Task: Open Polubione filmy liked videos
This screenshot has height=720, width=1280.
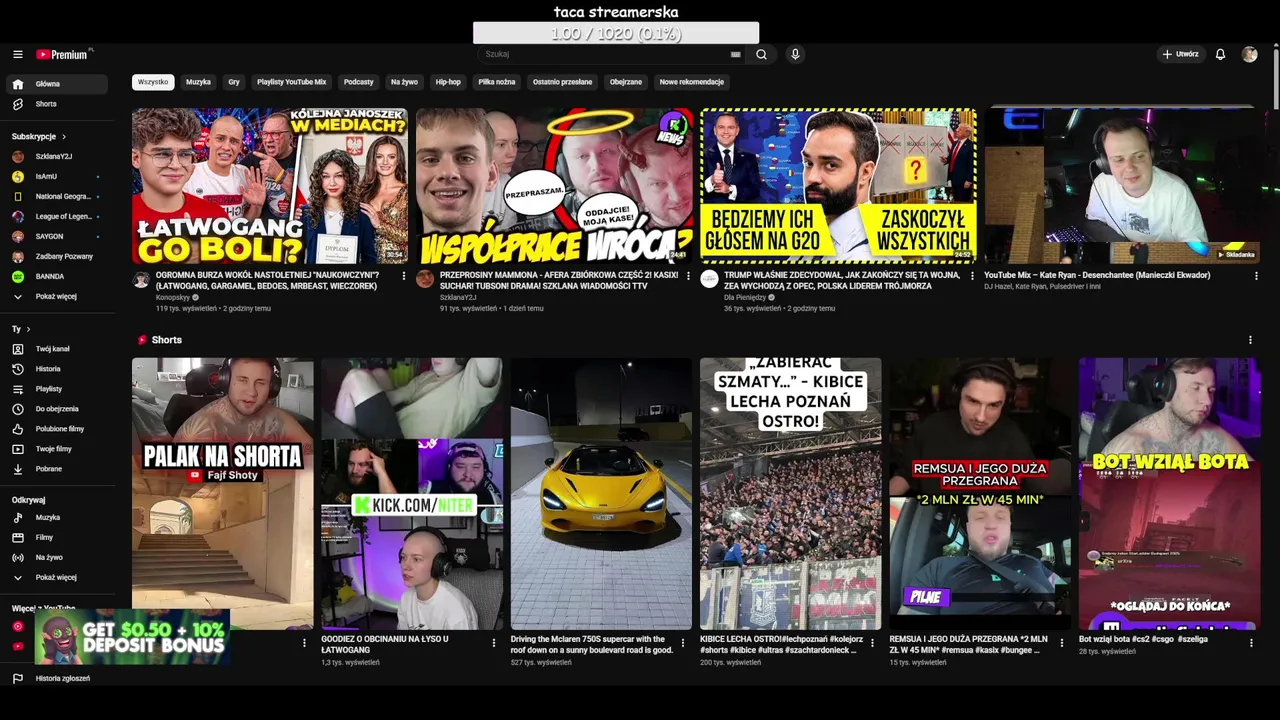Action: 56,429
